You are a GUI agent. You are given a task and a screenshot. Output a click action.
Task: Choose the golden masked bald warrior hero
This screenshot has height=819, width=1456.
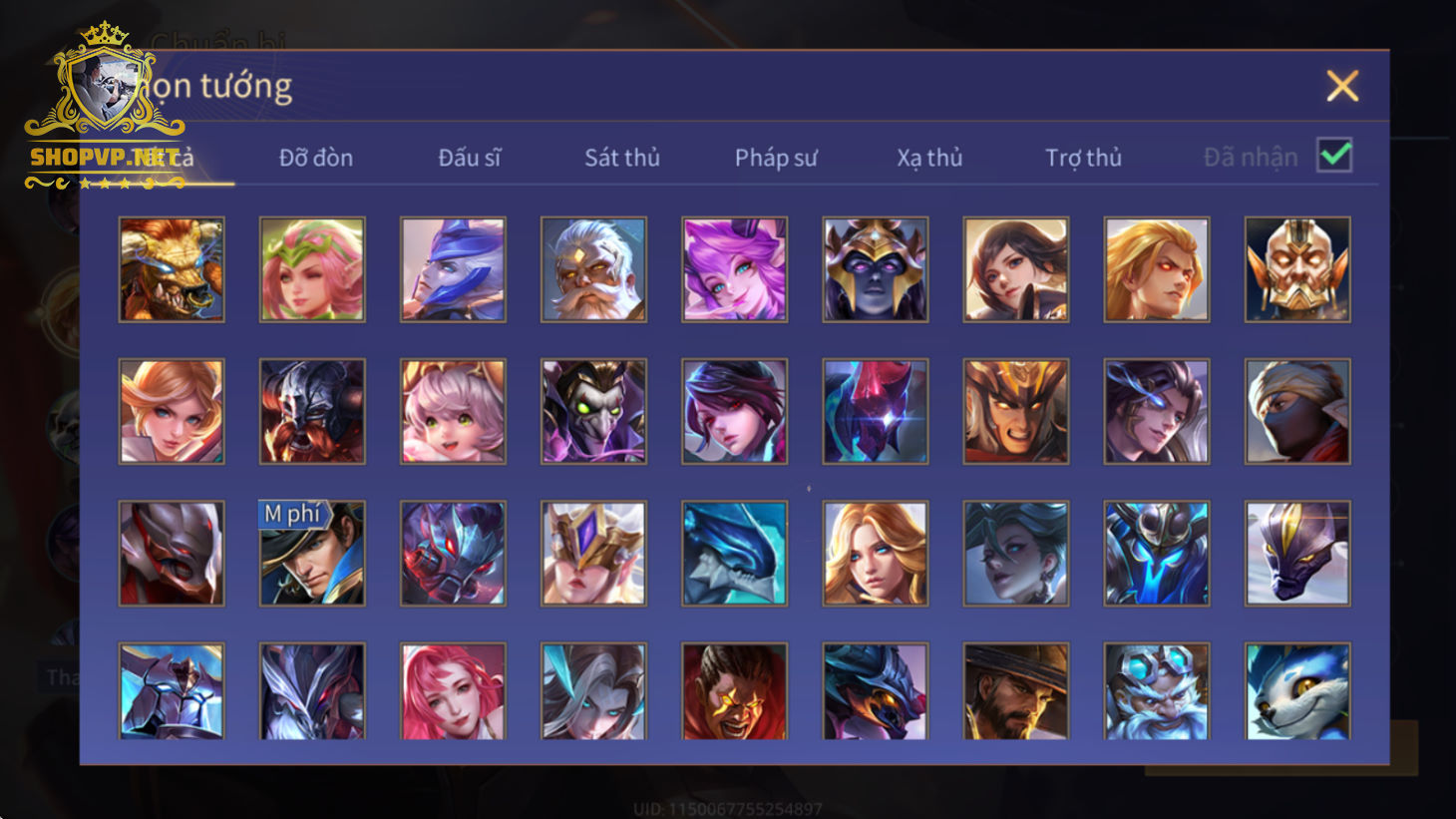tap(1297, 269)
